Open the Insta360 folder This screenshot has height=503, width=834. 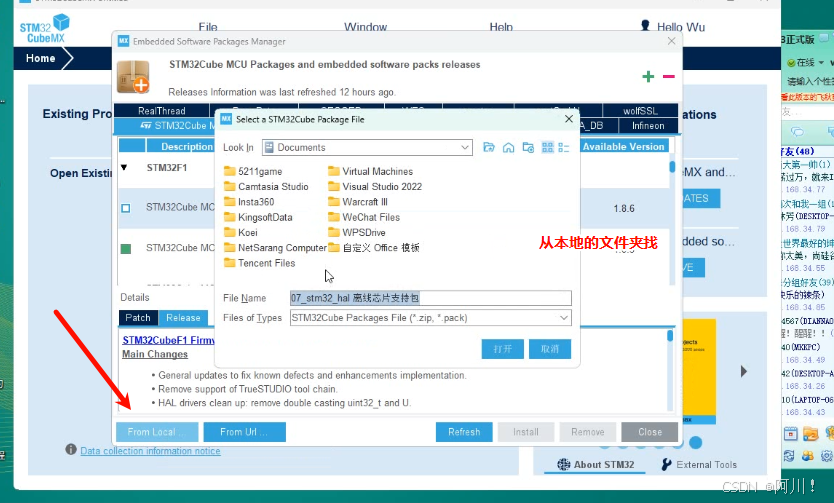pos(249,202)
